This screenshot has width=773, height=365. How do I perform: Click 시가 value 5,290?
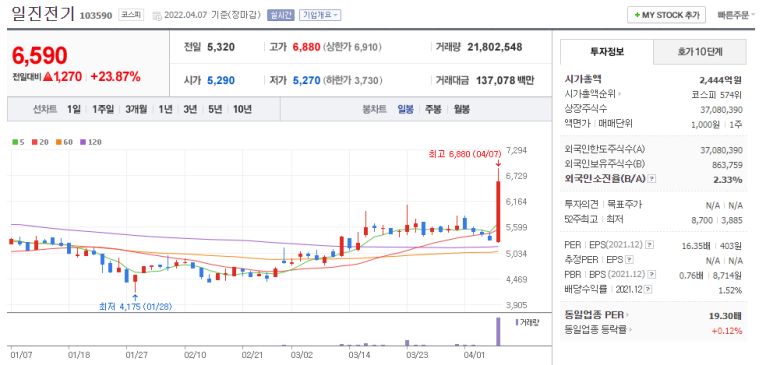coord(221,80)
